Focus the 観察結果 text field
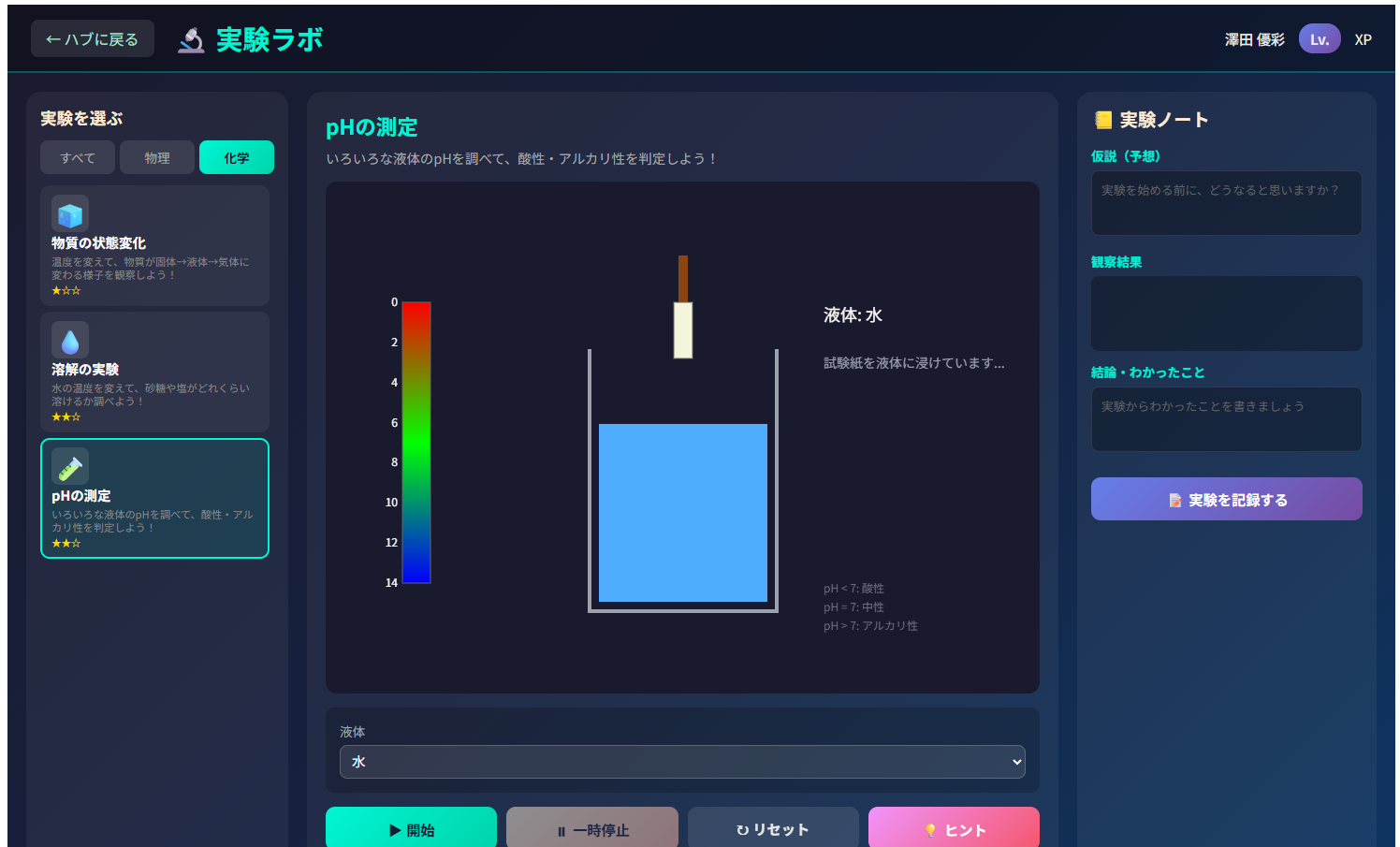 click(x=1227, y=314)
